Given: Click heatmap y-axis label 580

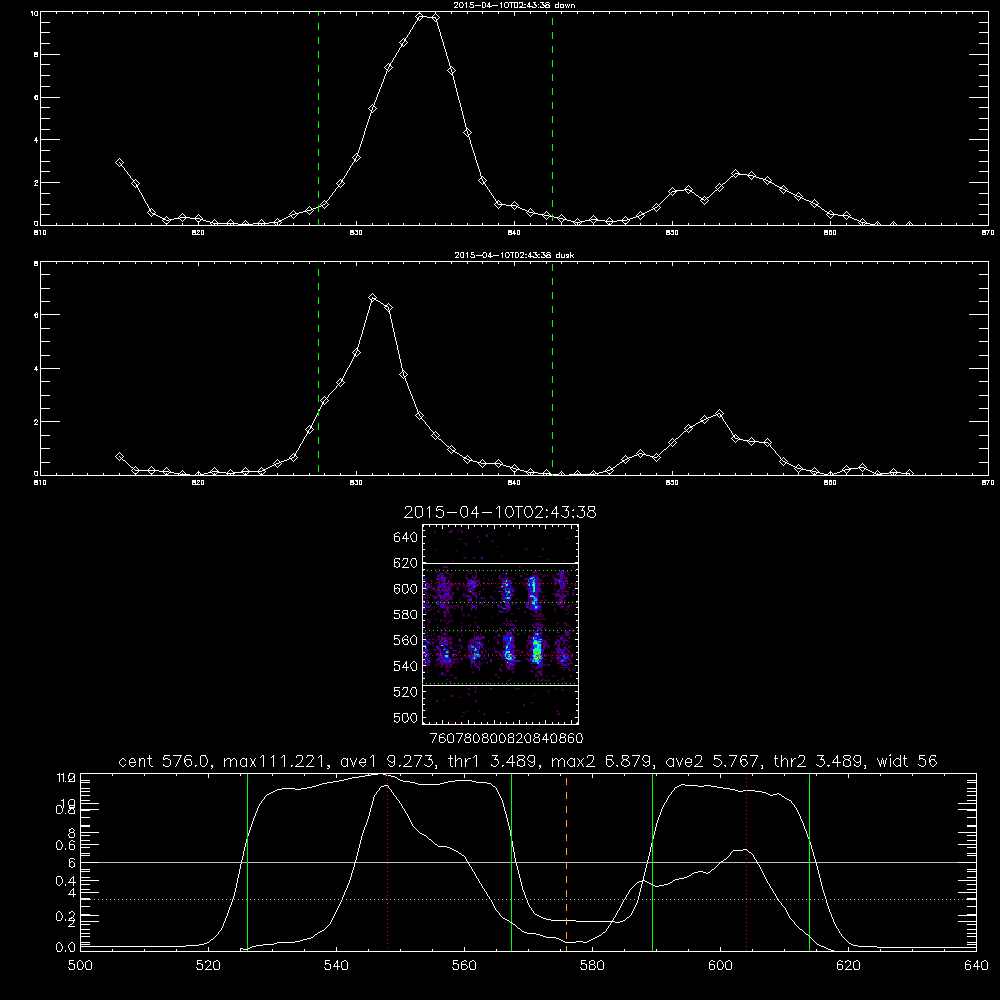Looking at the screenshot, I should click(406, 615).
